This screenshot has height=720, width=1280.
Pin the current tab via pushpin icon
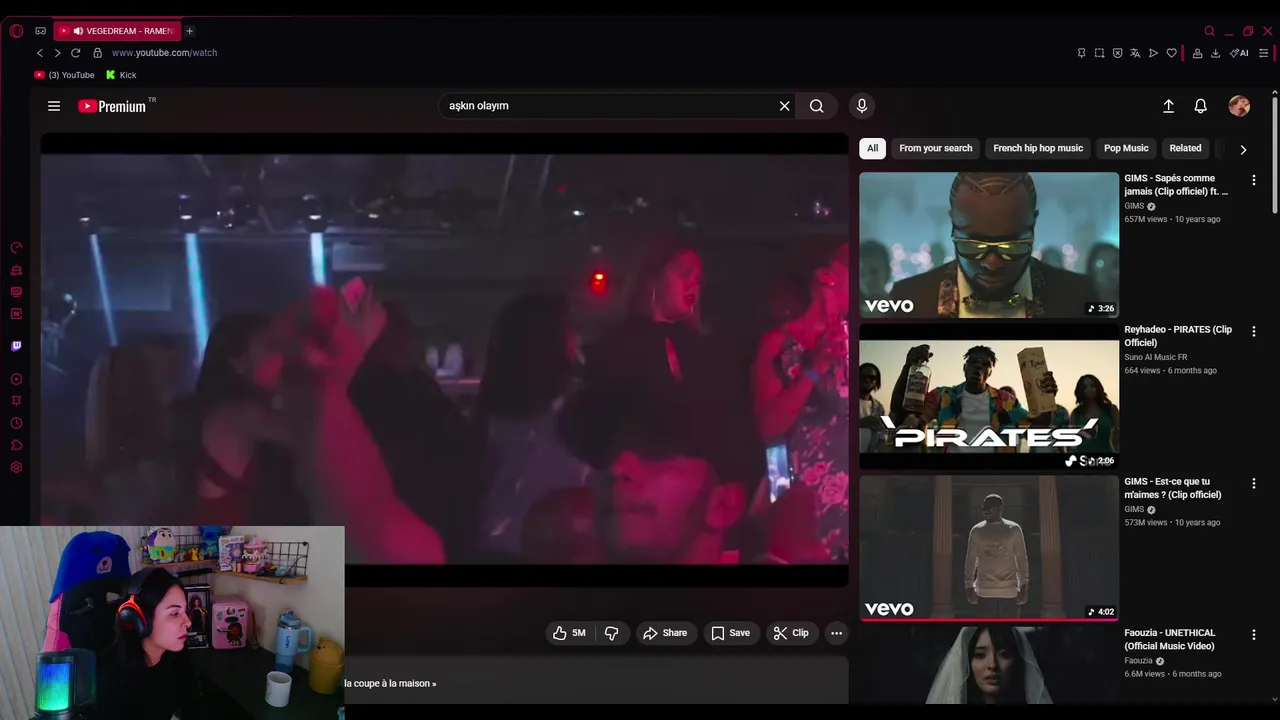[1081, 53]
